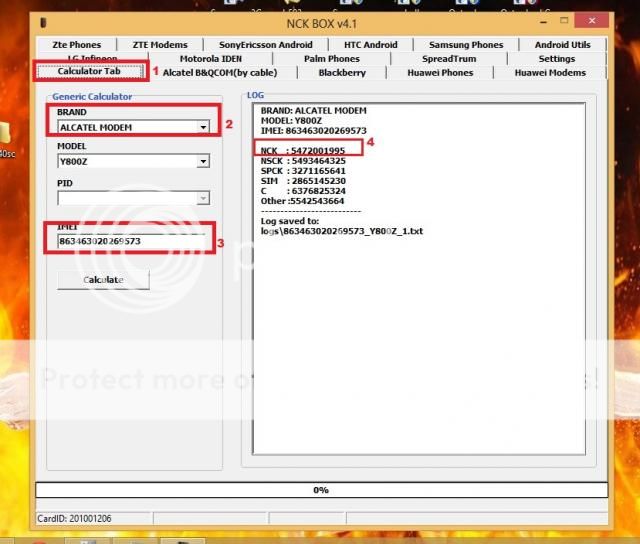The image size is (640, 544).
Task: Select the Calculator Tab
Action: 90,72
